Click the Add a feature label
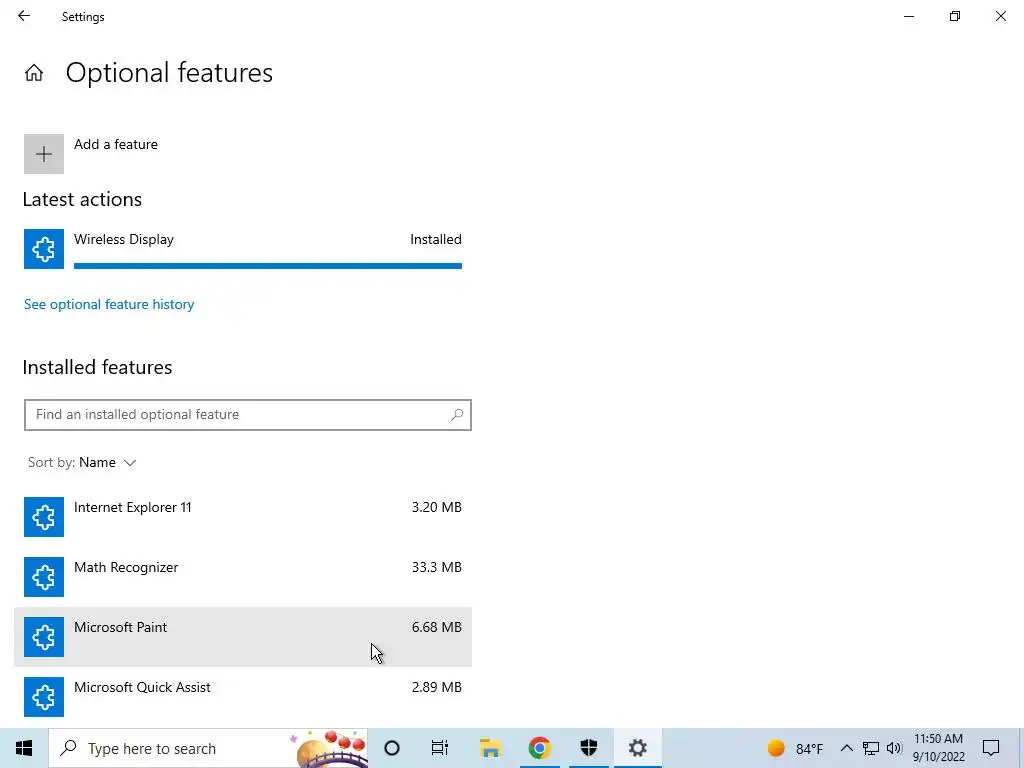Viewport: 1024px width, 768px height. [x=116, y=144]
